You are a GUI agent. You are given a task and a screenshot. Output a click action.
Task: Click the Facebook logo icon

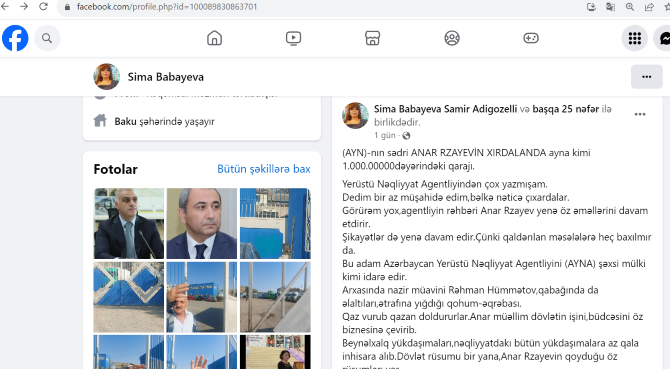click(x=15, y=38)
